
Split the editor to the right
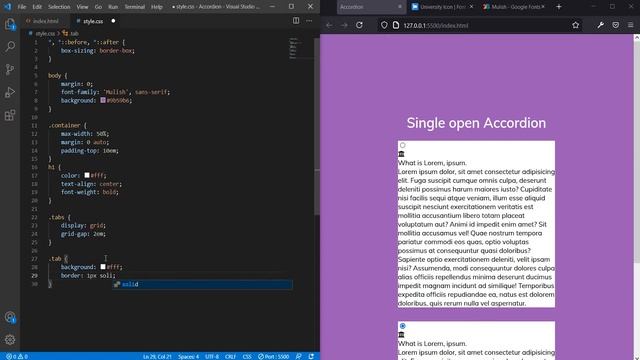click(296, 20)
